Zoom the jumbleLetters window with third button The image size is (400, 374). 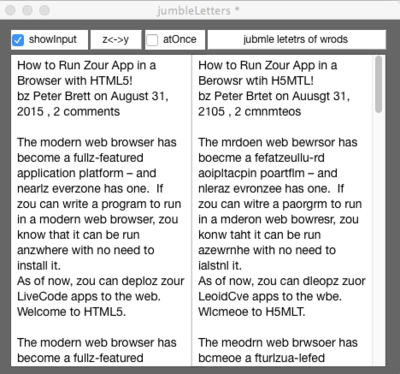44,10
